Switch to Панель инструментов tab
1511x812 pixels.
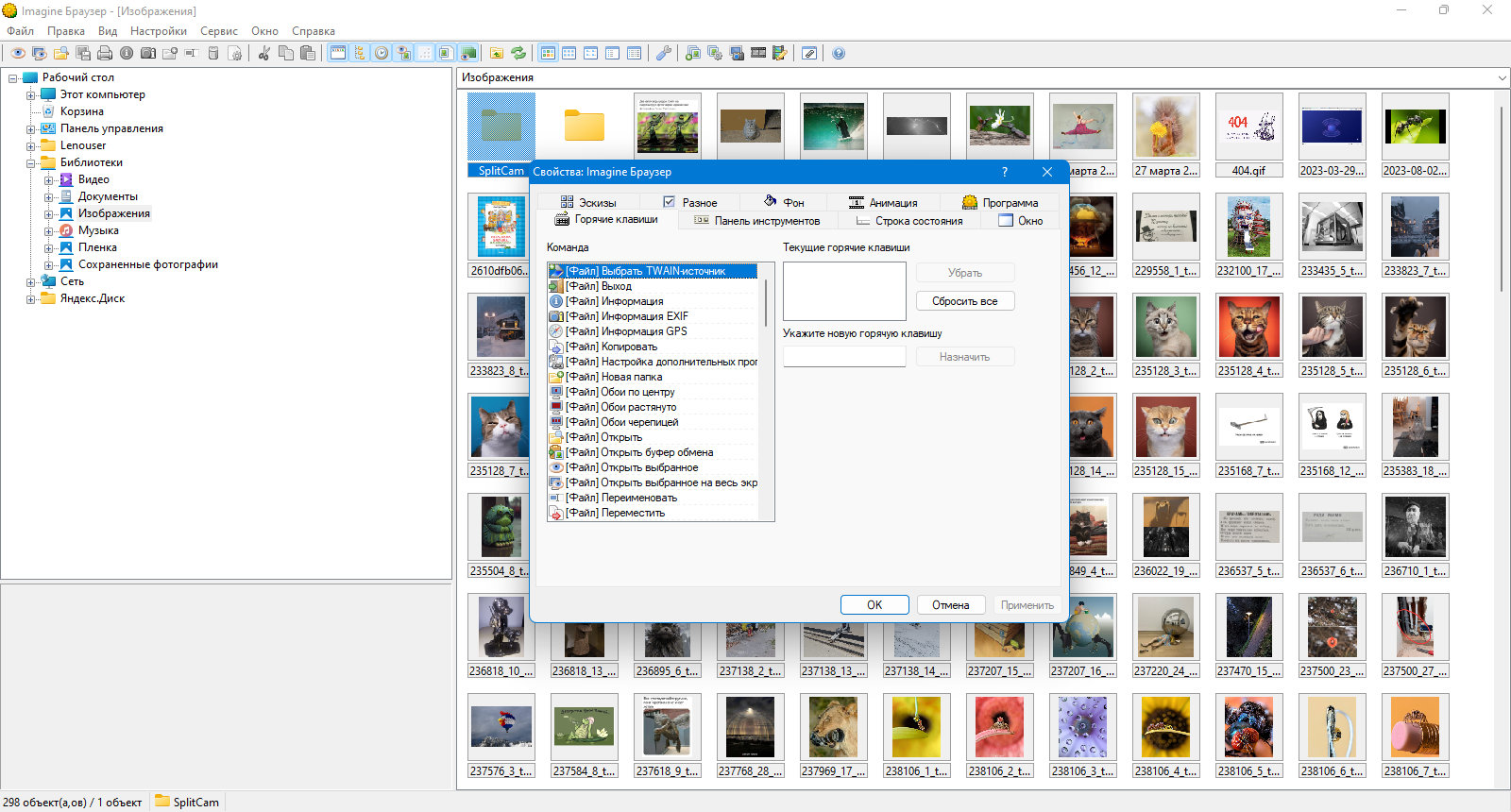(757, 221)
